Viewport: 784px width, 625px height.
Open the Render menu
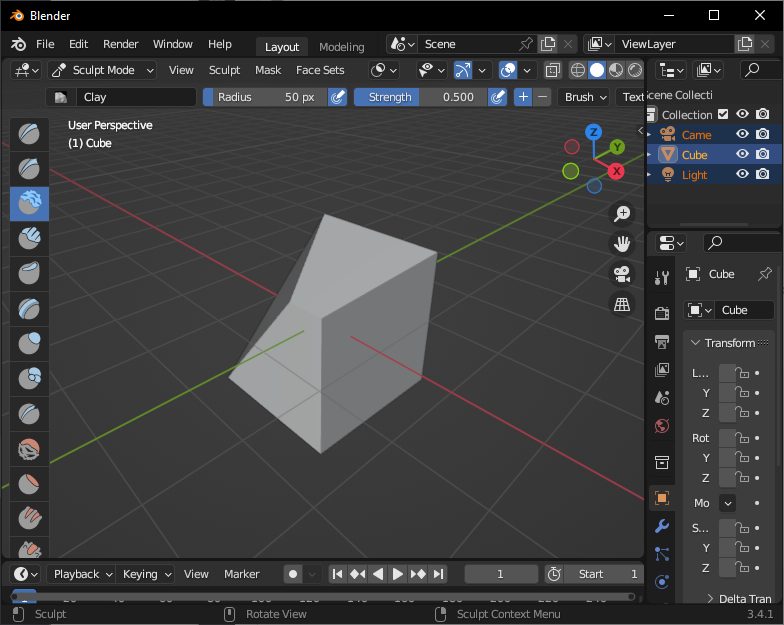pos(121,45)
